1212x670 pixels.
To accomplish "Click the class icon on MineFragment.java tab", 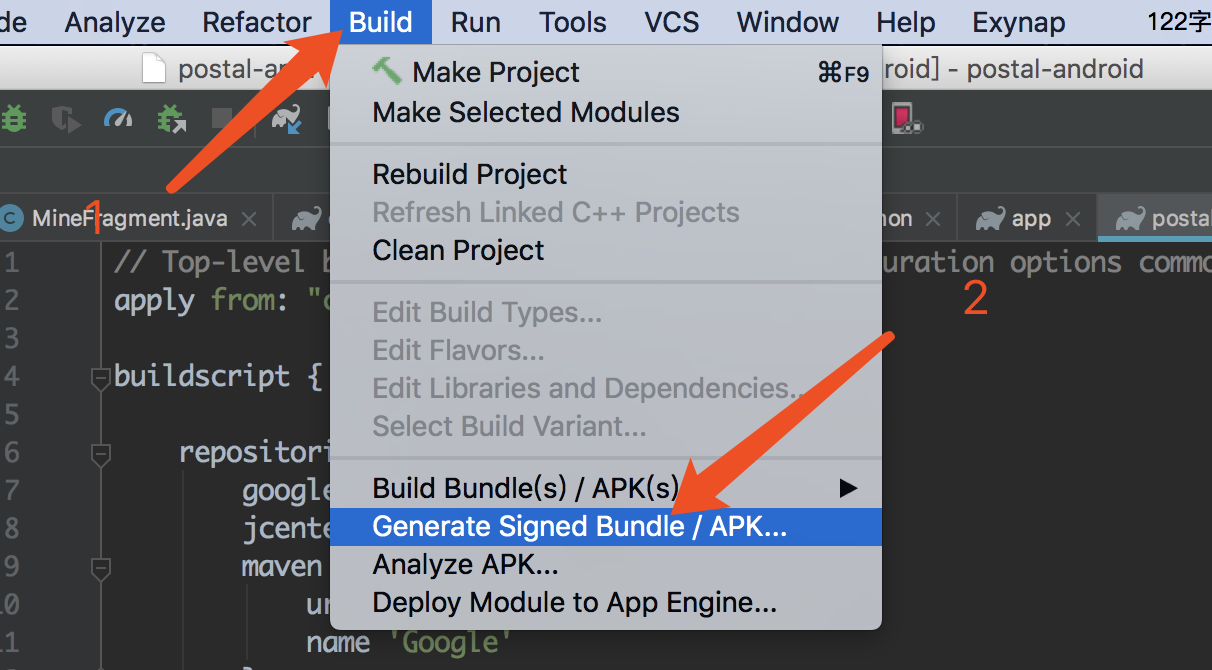I will click(12, 216).
